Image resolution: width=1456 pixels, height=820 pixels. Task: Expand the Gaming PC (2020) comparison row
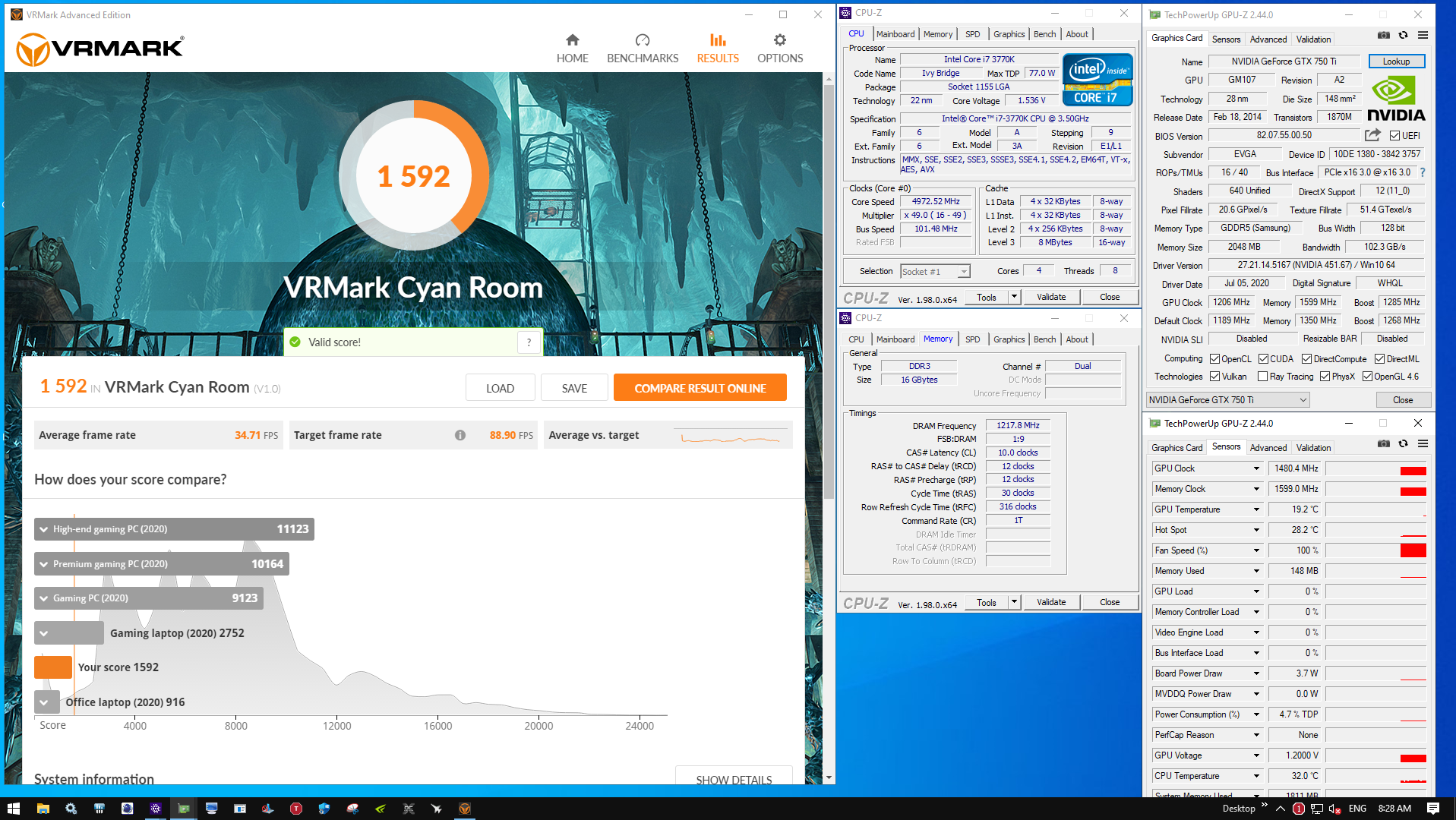pos(149,598)
